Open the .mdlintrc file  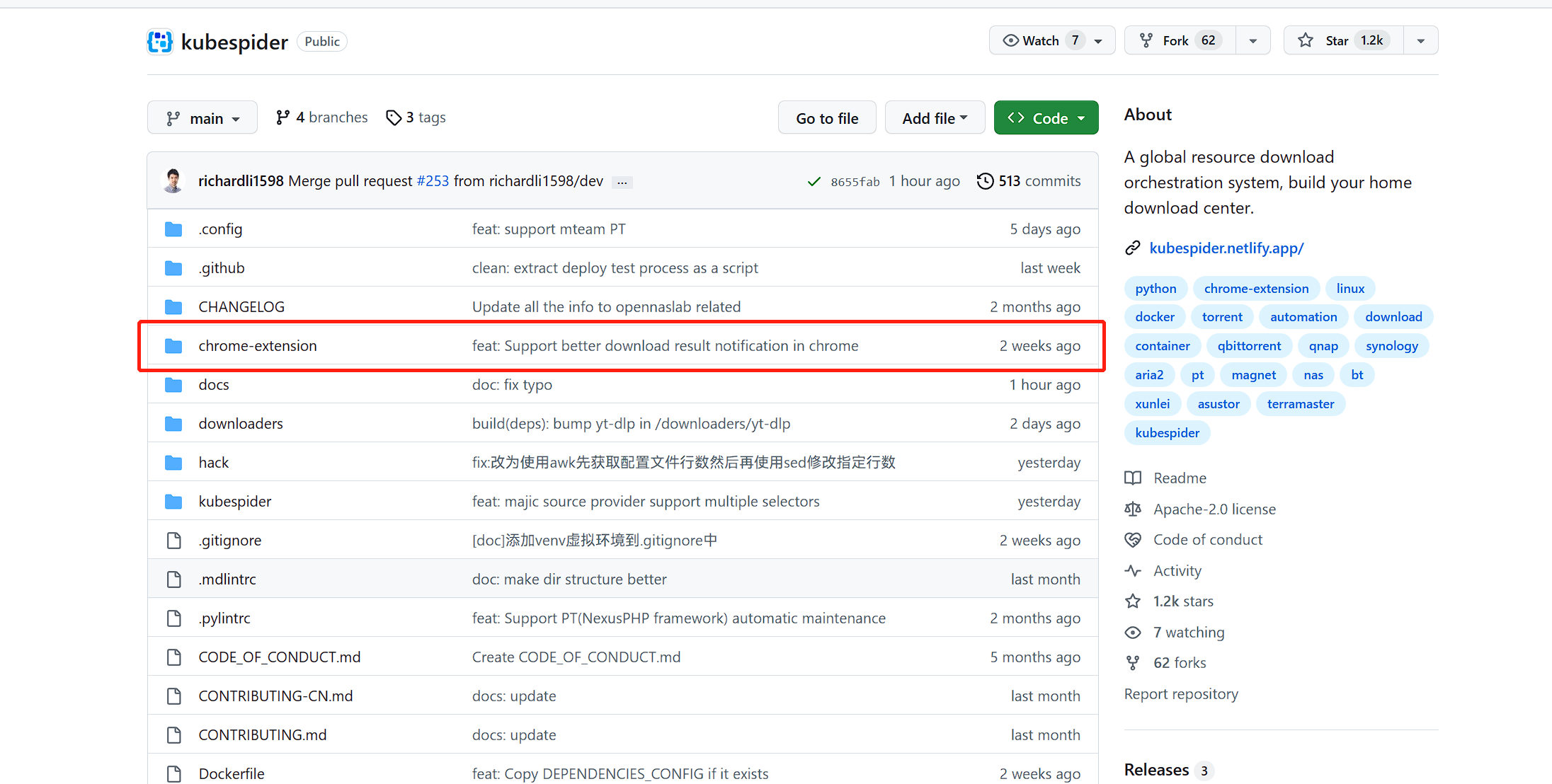point(227,580)
